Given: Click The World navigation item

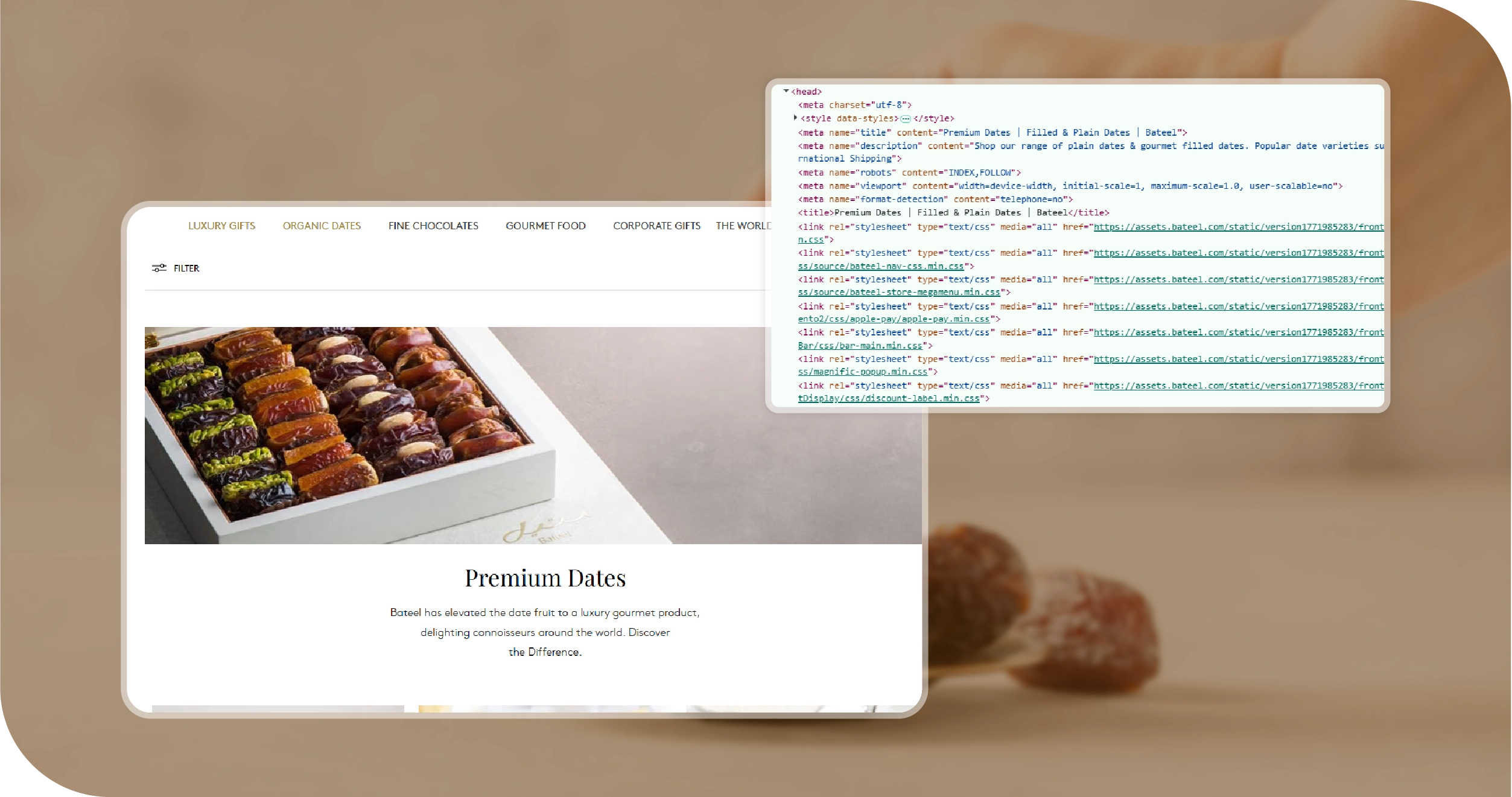Looking at the screenshot, I should pos(743,226).
